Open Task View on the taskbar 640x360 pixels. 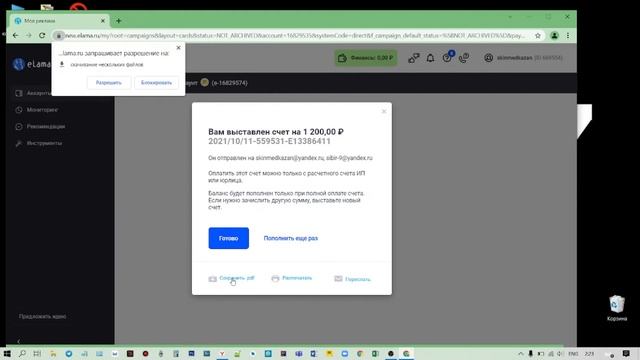click(x=37, y=353)
